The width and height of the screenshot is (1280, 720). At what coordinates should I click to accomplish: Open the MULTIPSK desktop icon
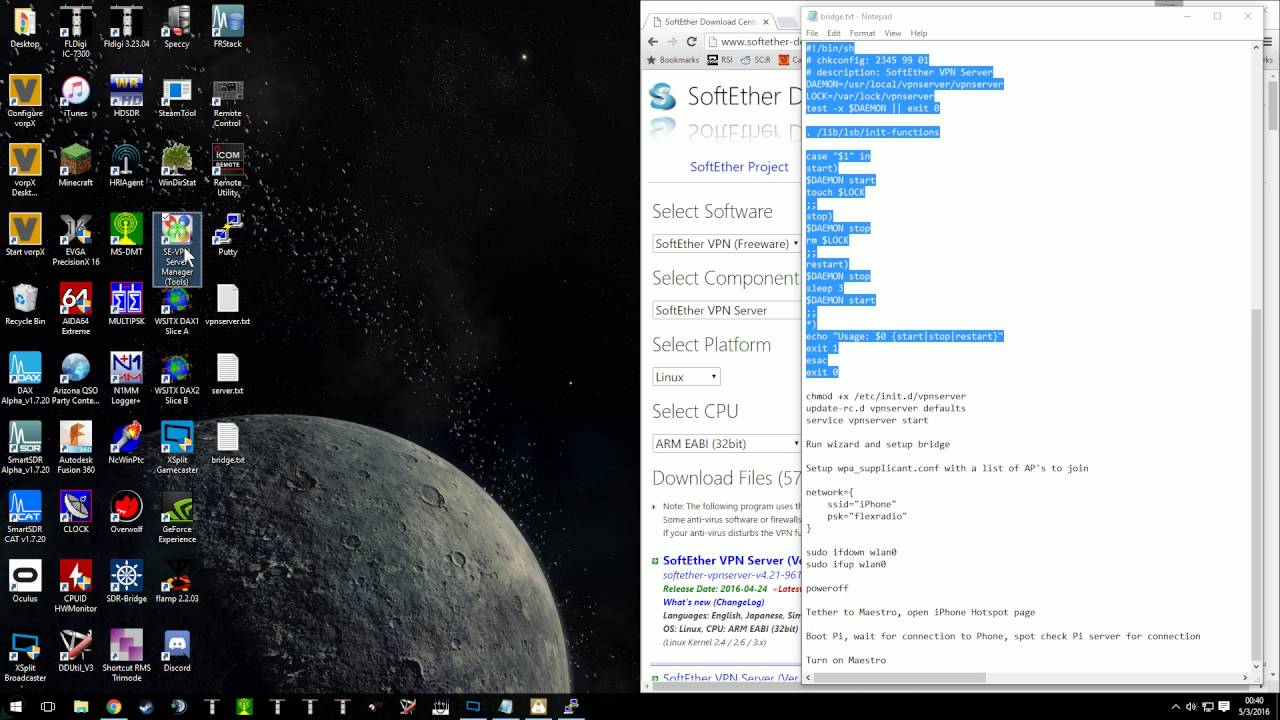click(x=126, y=305)
